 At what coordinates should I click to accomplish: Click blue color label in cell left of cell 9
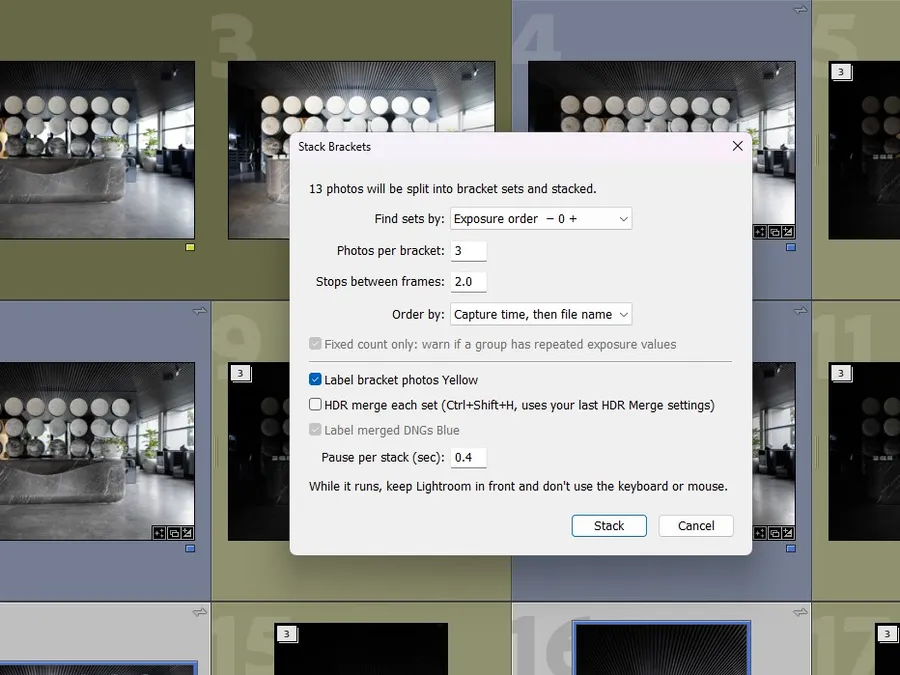(x=190, y=549)
